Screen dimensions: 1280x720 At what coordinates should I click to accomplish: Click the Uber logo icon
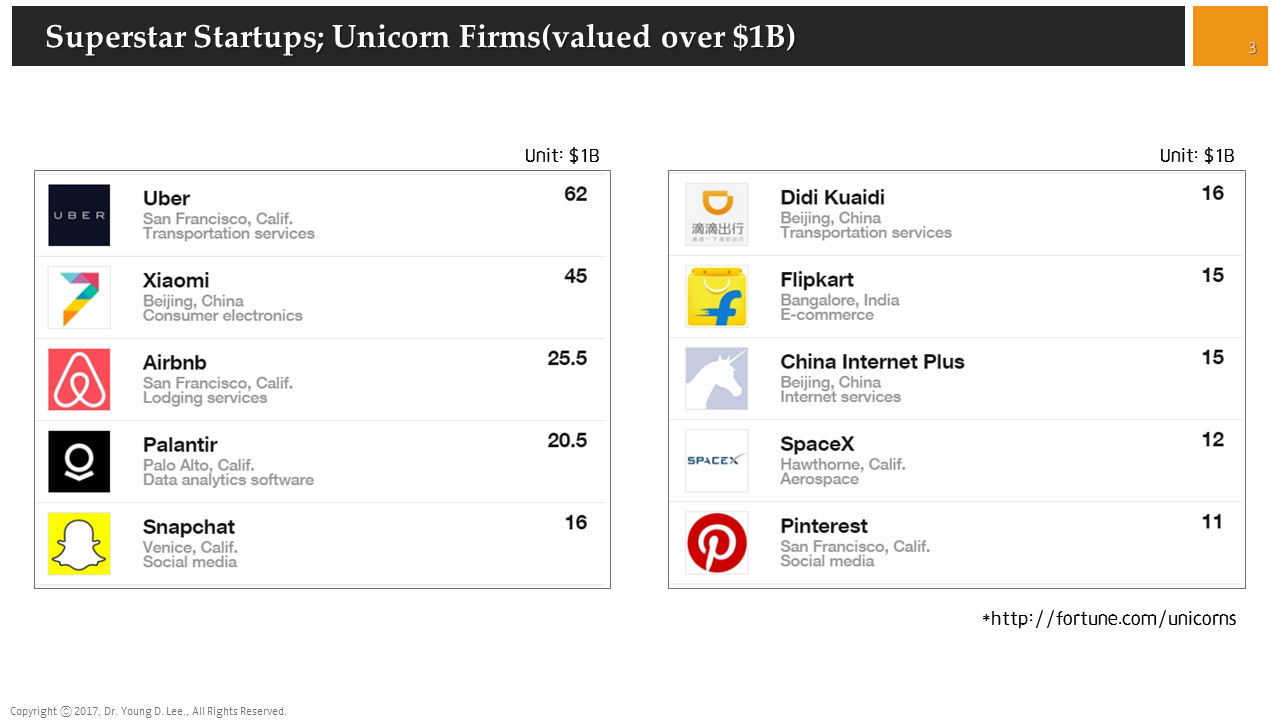coord(79,215)
